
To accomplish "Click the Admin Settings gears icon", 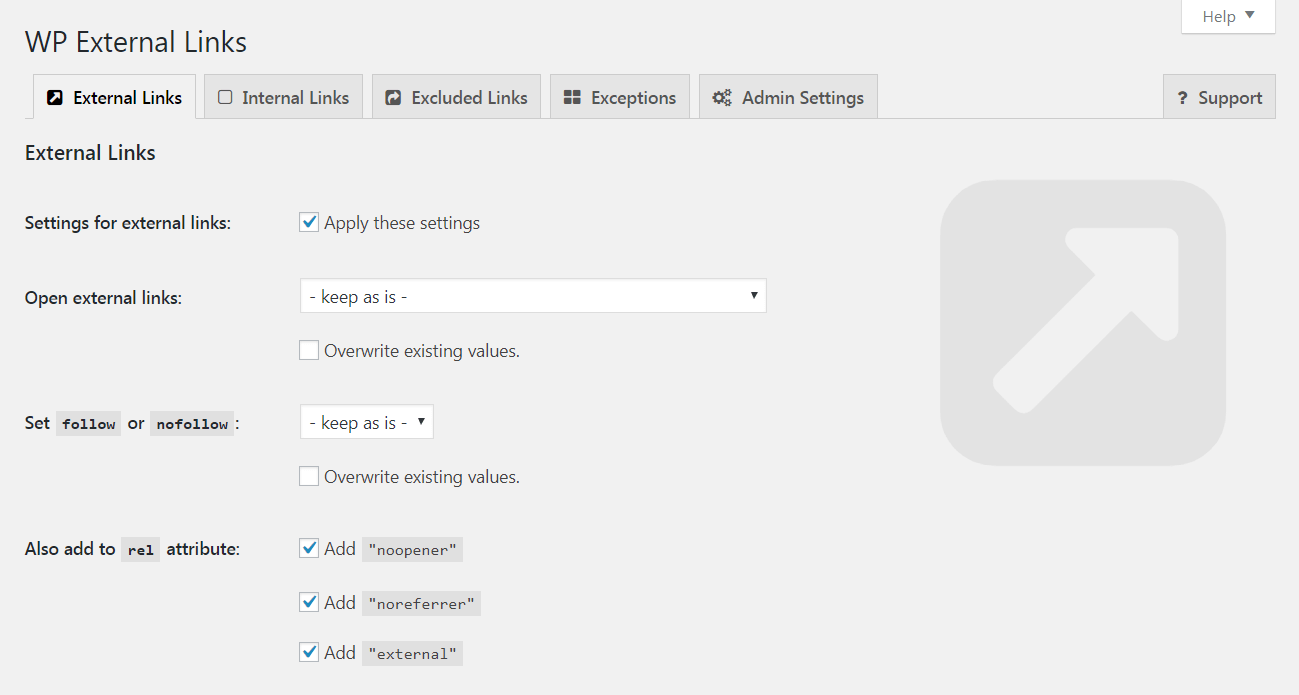I will pos(722,98).
